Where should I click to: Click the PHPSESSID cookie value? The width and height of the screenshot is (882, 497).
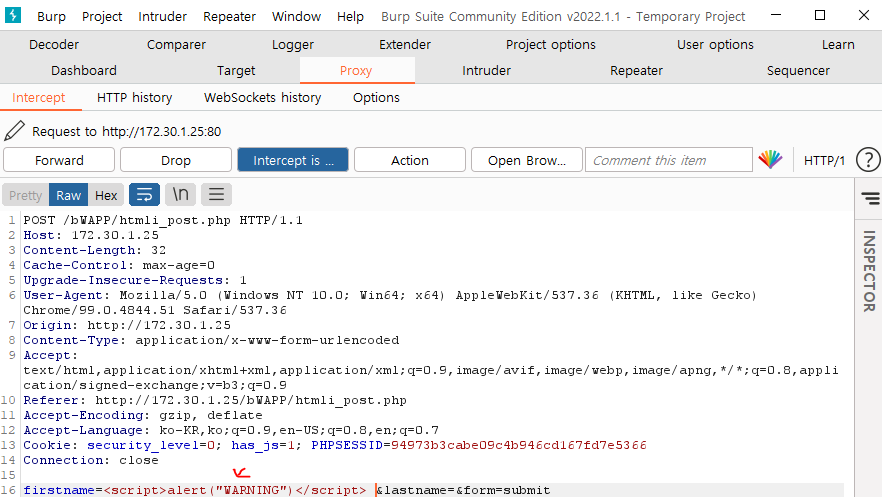point(519,445)
